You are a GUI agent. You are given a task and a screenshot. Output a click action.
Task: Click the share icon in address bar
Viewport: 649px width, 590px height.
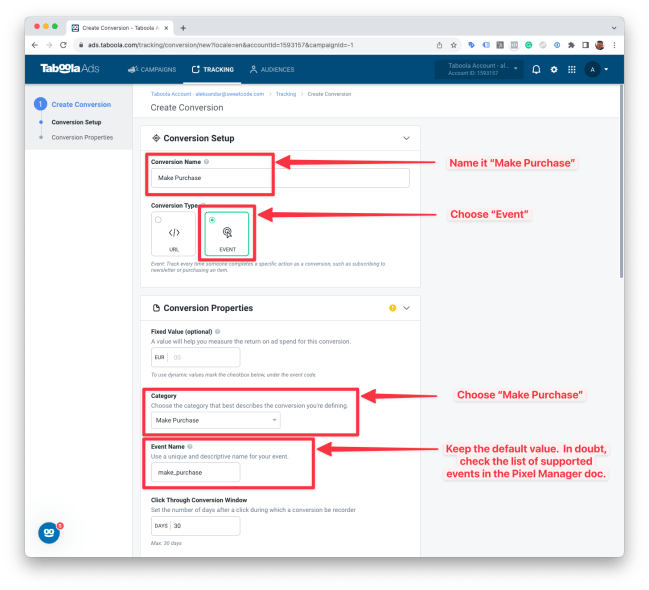click(x=440, y=45)
